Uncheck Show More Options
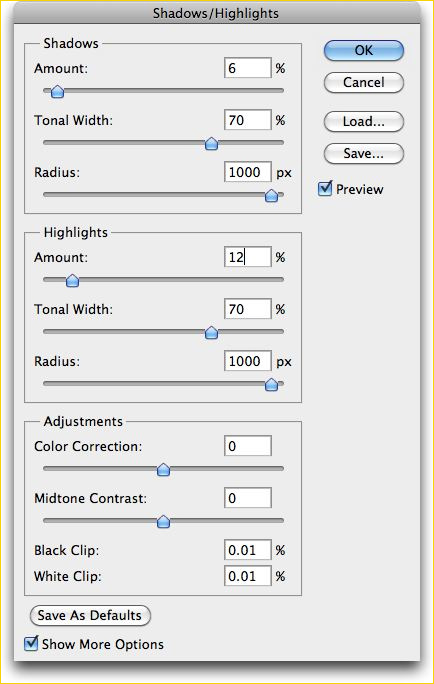The image size is (434, 684). (31, 643)
